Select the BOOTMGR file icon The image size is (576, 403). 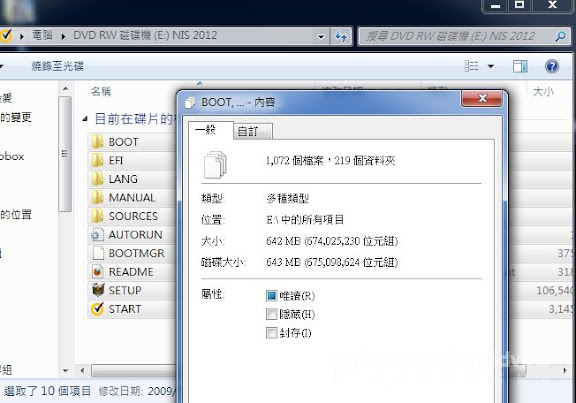[x=97, y=253]
